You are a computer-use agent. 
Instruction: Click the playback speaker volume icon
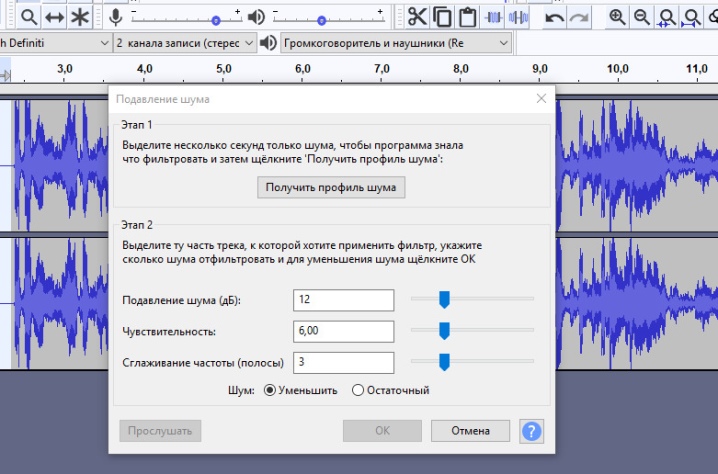(256, 17)
